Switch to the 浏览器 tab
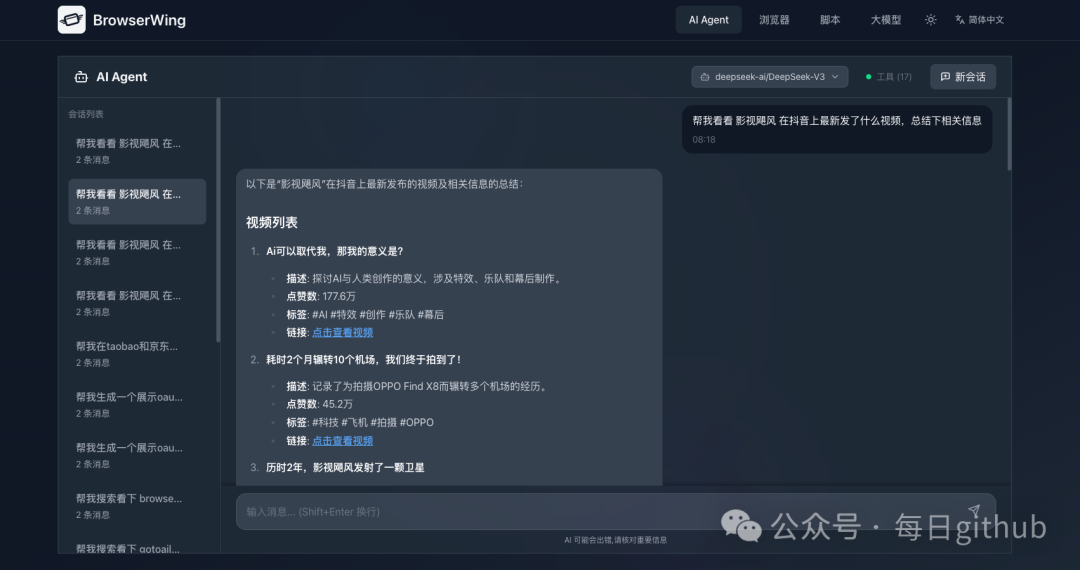Viewport: 1080px width, 570px height. click(x=774, y=20)
